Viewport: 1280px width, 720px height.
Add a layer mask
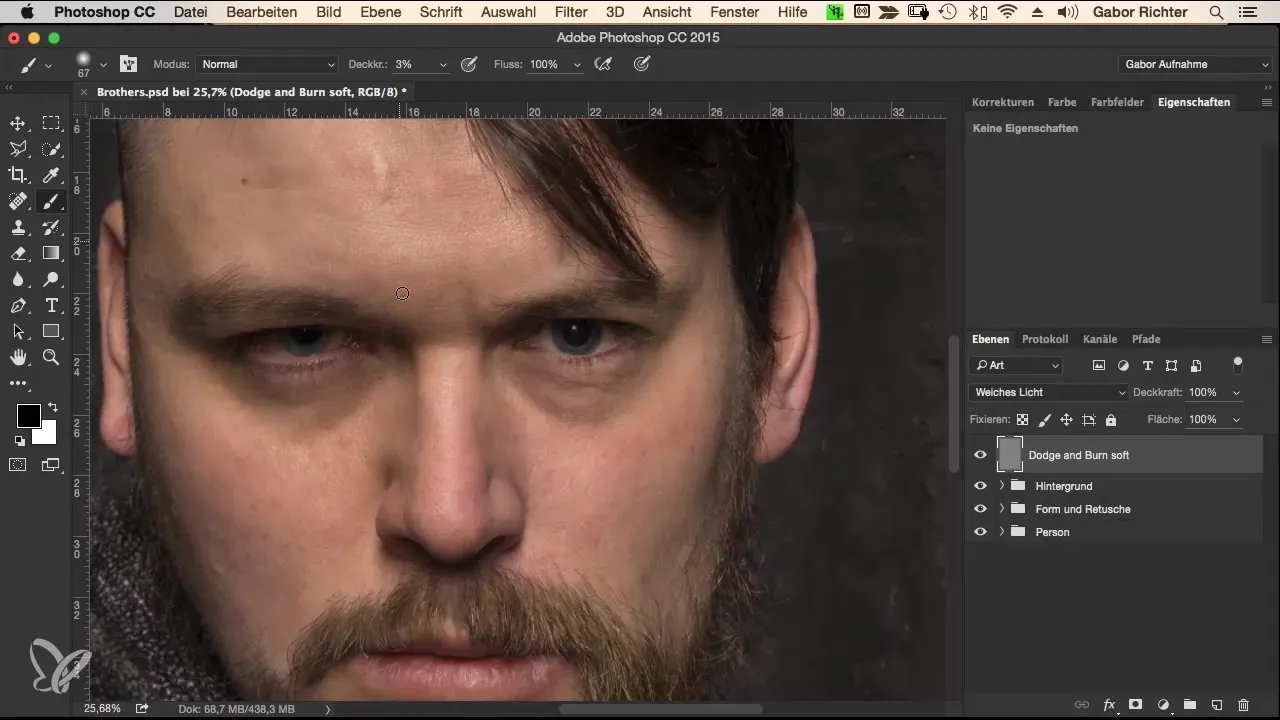click(x=1136, y=705)
